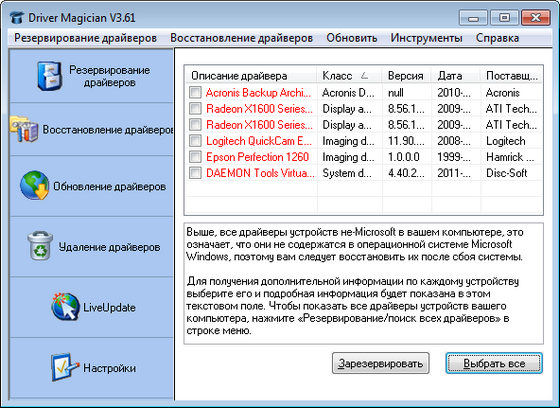Sort drivers by Дата column header
Screen dimensions: 560x408
[456, 76]
